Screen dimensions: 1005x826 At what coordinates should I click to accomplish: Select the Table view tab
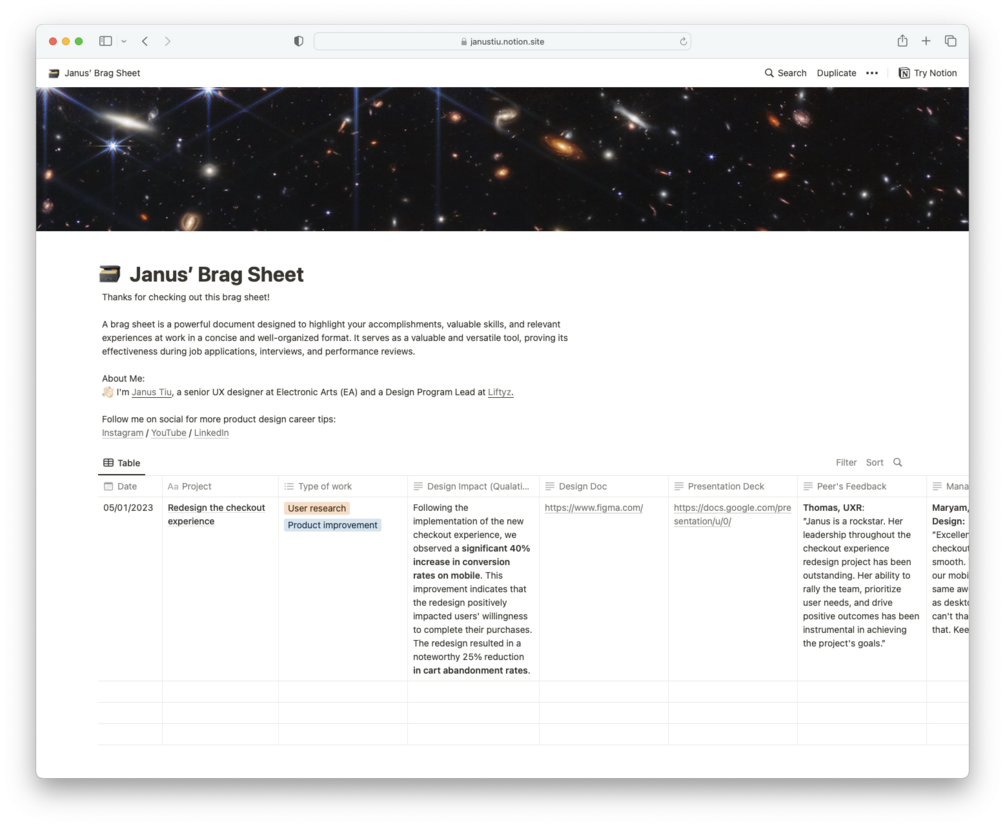pos(122,463)
